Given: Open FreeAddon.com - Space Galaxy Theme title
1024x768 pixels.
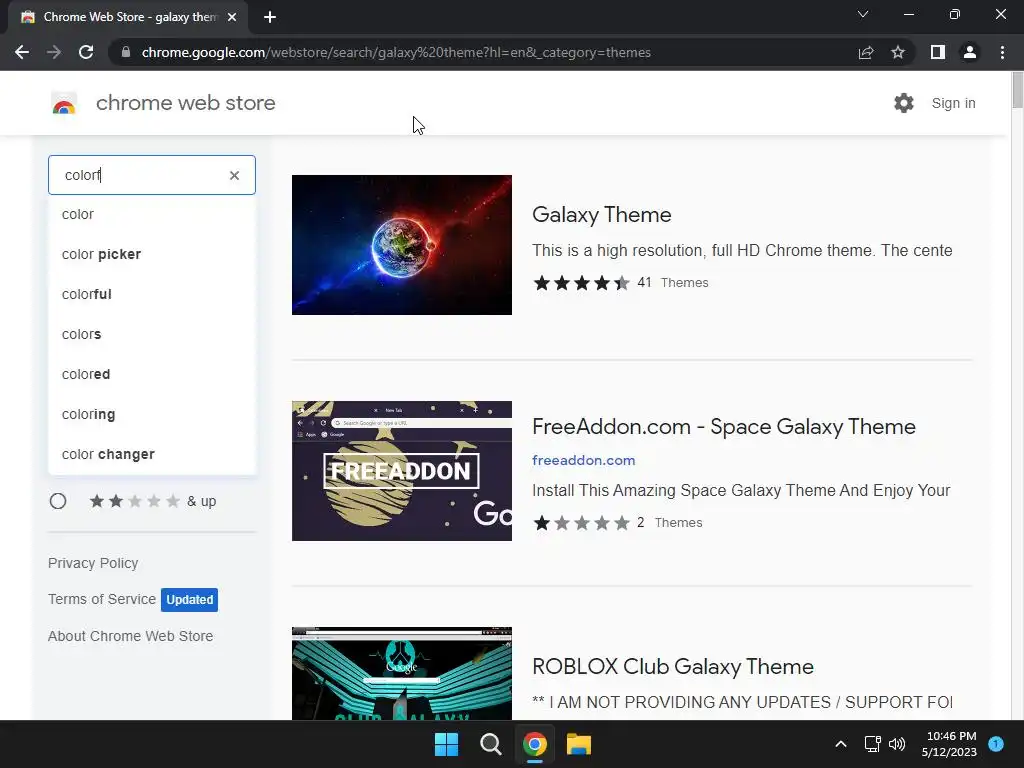Looking at the screenshot, I should [724, 426].
